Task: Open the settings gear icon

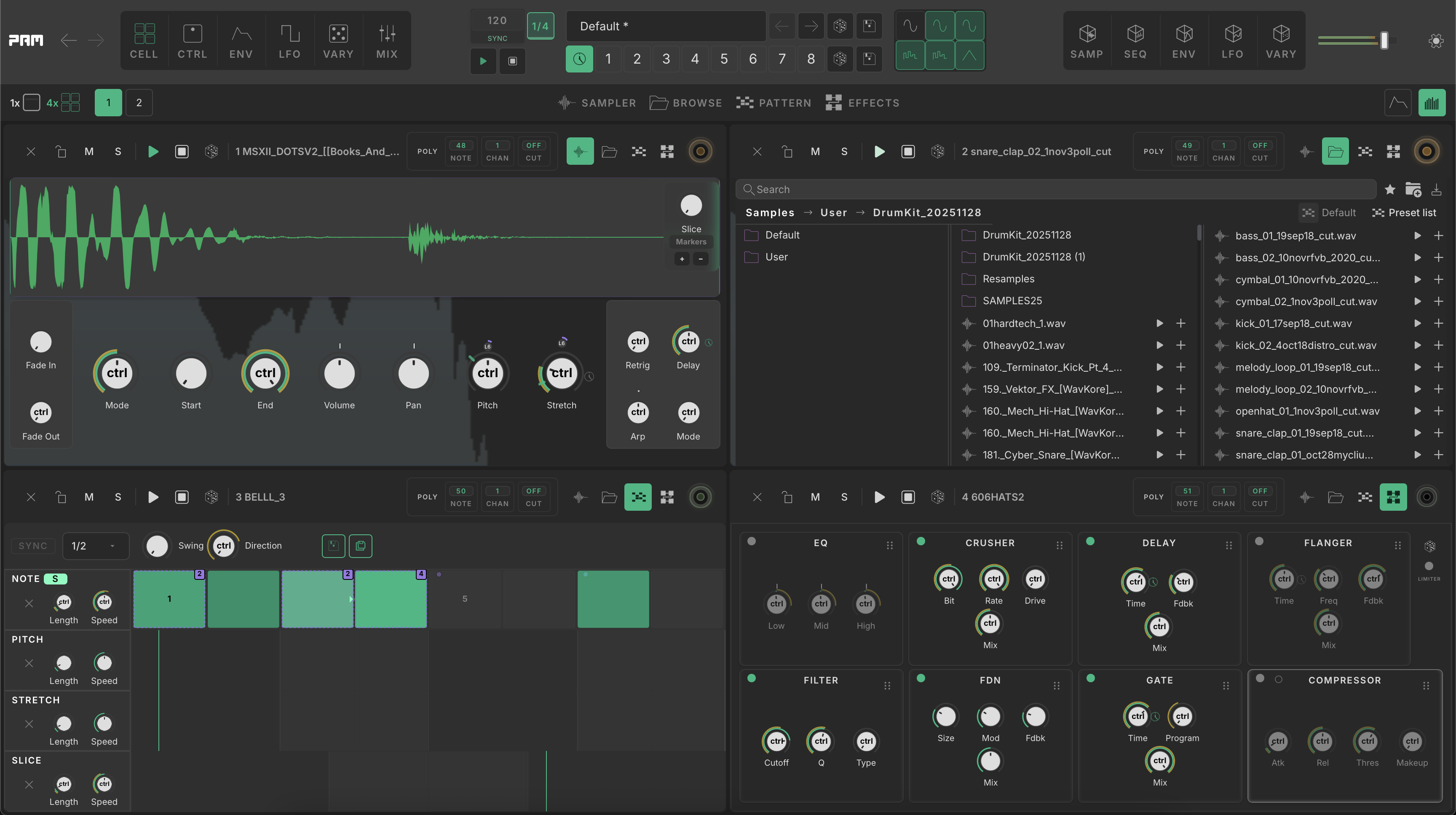Action: 1436,41
